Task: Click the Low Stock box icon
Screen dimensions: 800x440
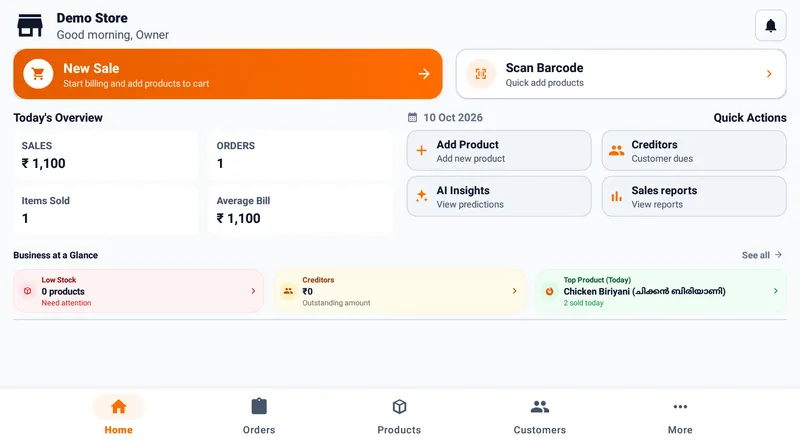Action: point(28,291)
